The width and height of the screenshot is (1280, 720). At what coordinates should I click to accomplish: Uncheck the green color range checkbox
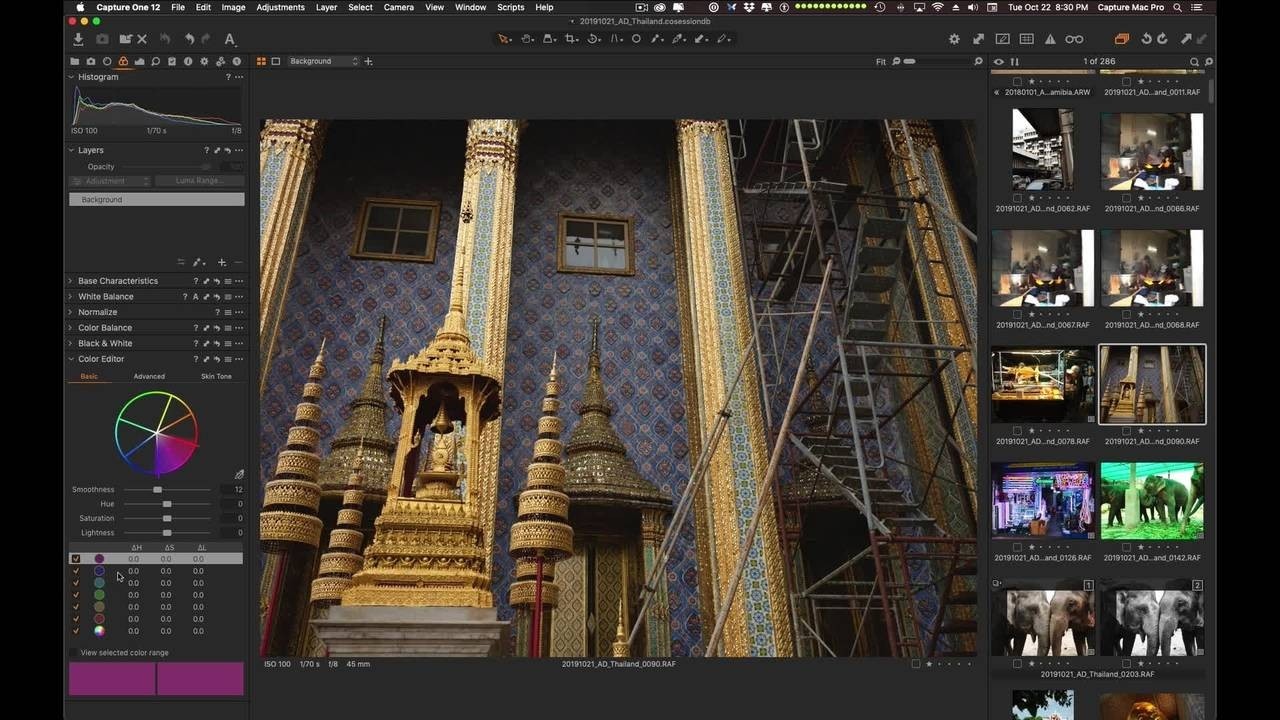(75, 595)
